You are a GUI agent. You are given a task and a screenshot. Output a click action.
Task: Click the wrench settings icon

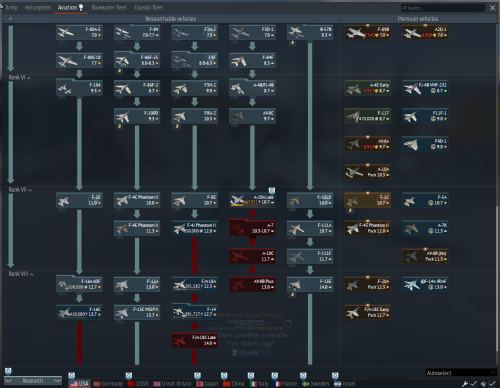(x=465, y=384)
